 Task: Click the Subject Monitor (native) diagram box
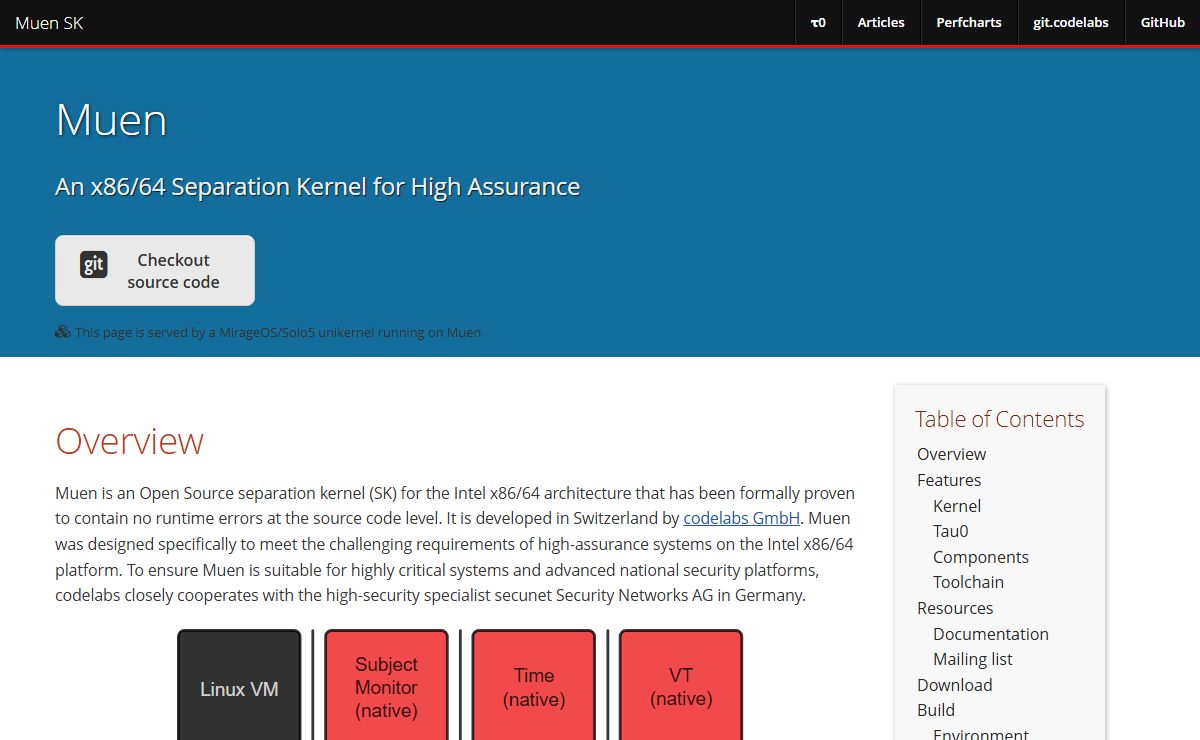coord(386,685)
